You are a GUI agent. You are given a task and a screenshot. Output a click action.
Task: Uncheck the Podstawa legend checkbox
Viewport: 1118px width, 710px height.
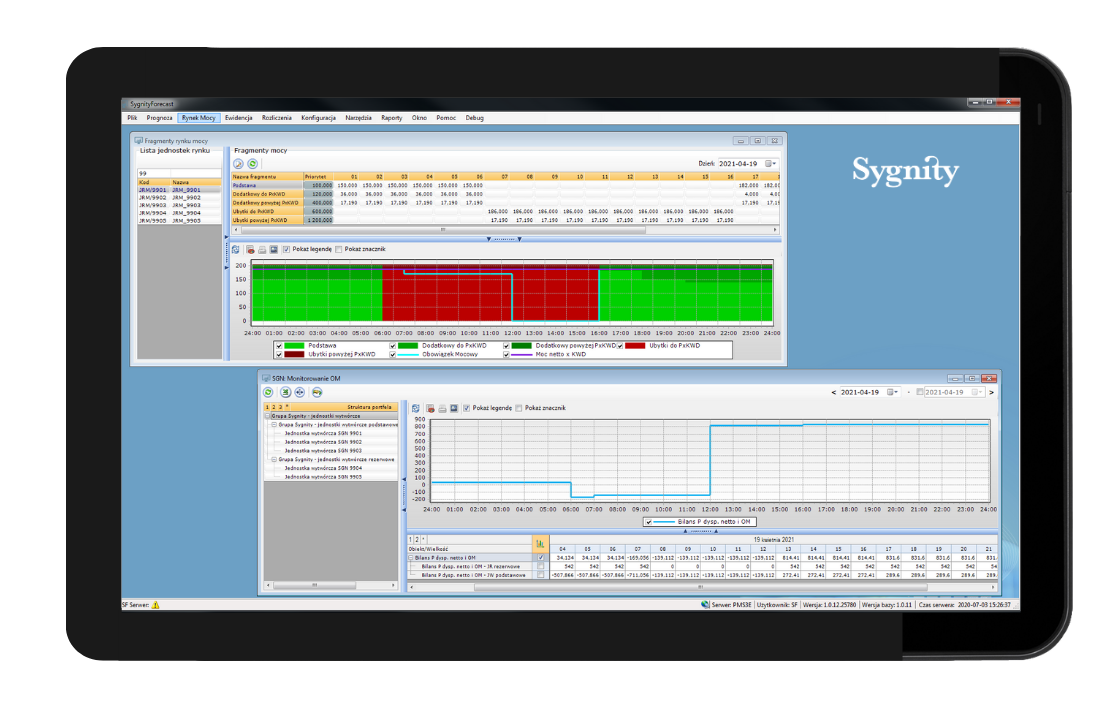coord(279,346)
